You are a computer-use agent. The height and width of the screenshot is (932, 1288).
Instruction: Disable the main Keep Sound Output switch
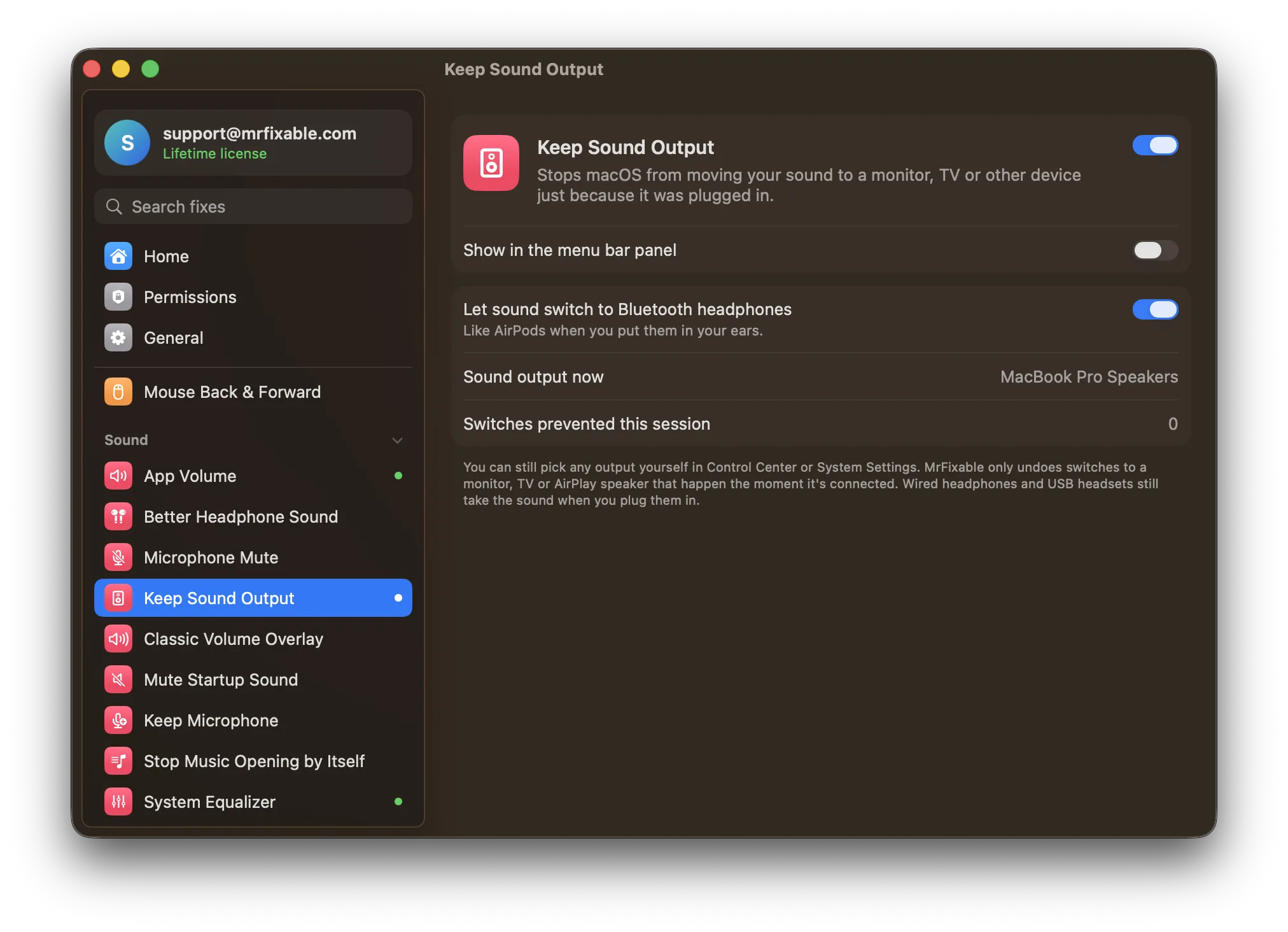point(1155,145)
